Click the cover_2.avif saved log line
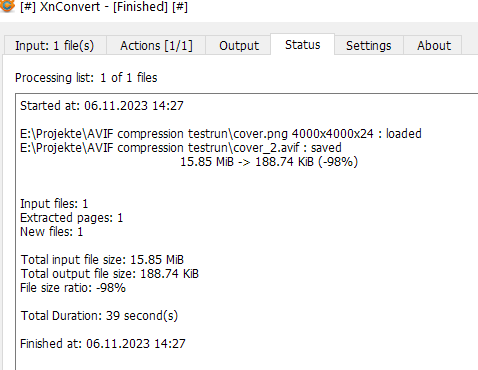This screenshot has width=478, height=370. click(x=181, y=148)
